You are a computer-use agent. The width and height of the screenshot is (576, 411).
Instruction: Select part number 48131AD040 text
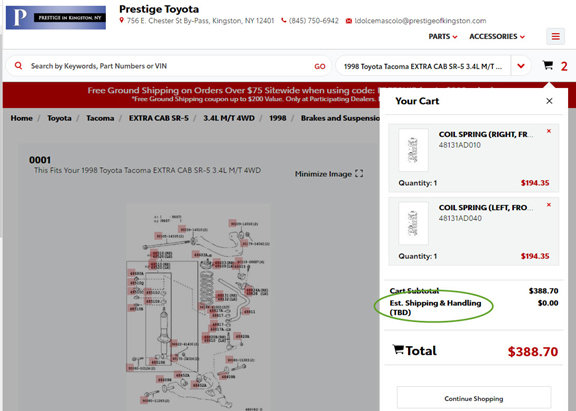point(460,218)
